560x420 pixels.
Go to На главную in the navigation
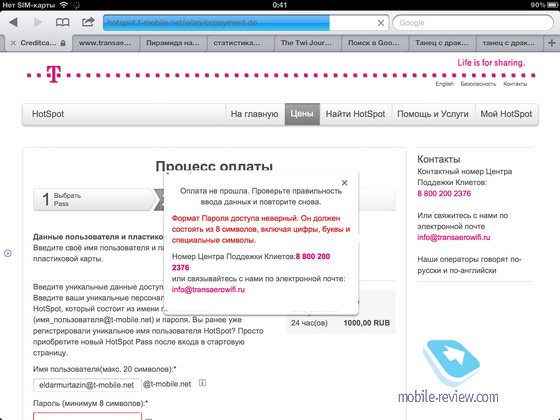point(254,114)
